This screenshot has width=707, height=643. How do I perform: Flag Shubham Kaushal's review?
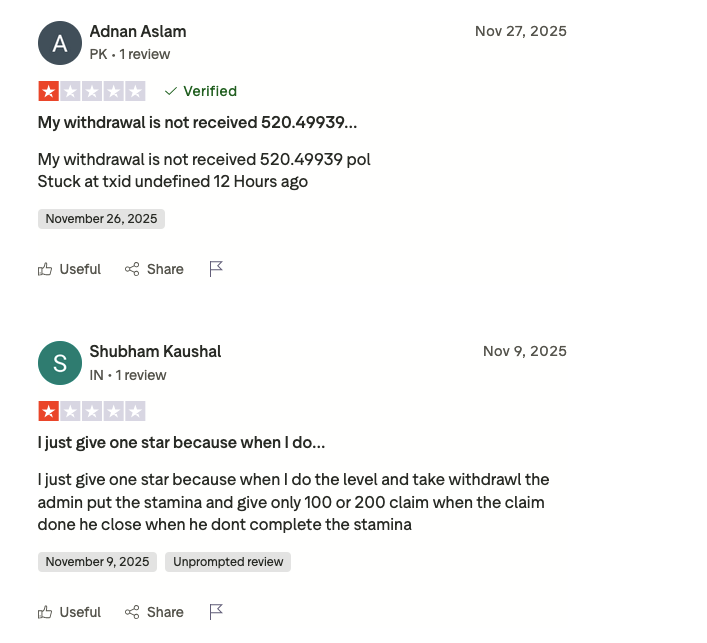[216, 612]
